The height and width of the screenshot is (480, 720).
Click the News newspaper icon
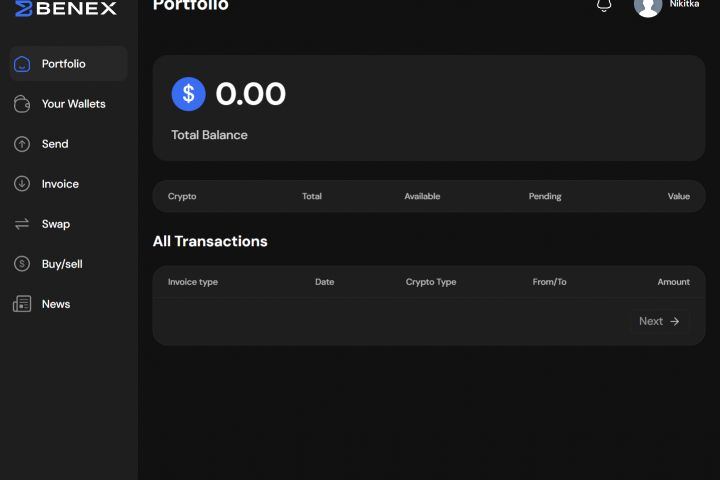pyautogui.click(x=22, y=304)
